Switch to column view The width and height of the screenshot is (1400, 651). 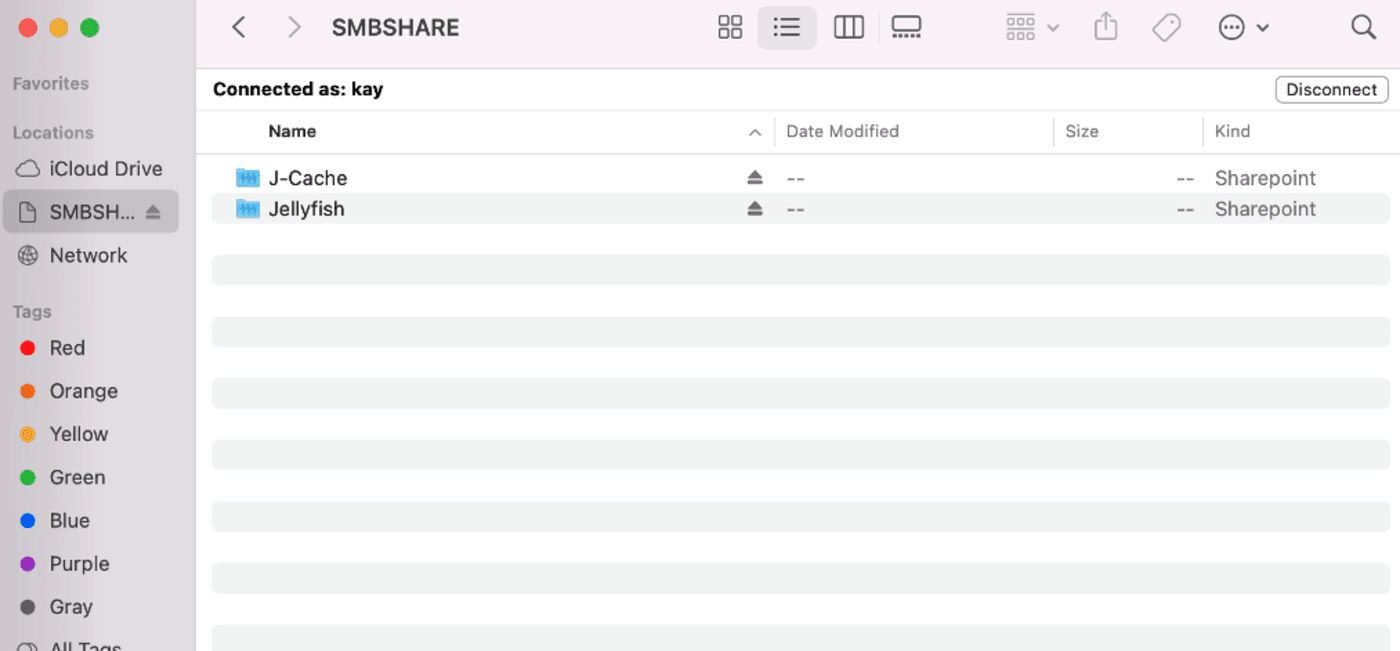tap(848, 28)
